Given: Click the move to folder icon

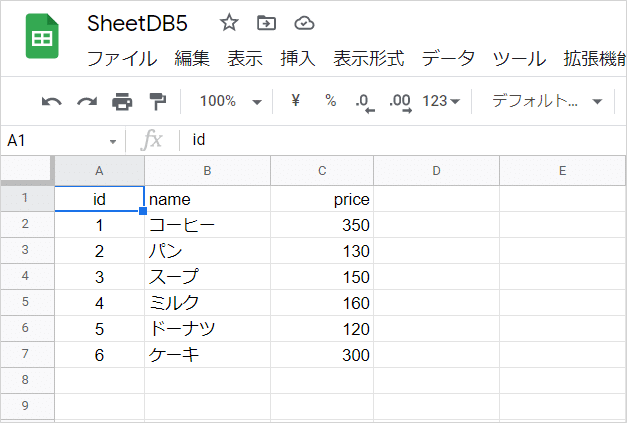Looking at the screenshot, I should point(266,23).
